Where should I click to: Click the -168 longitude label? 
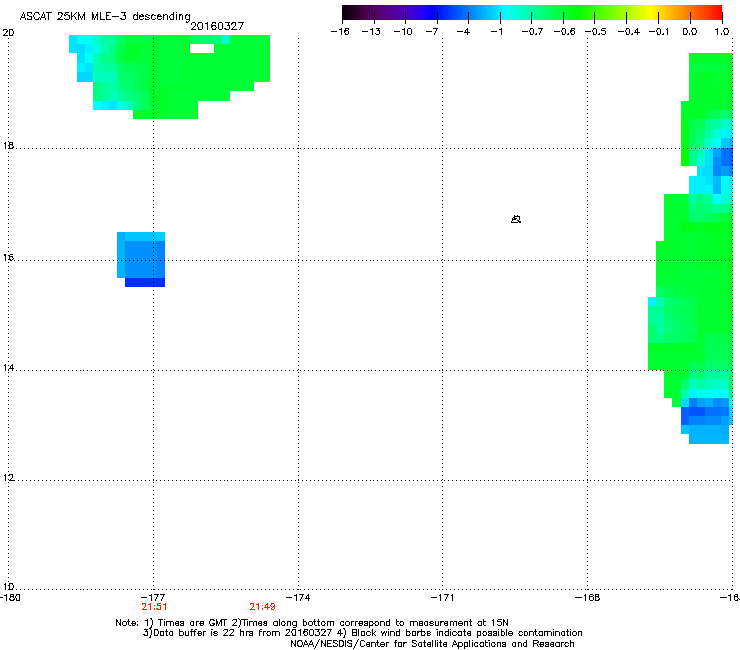pos(588,598)
